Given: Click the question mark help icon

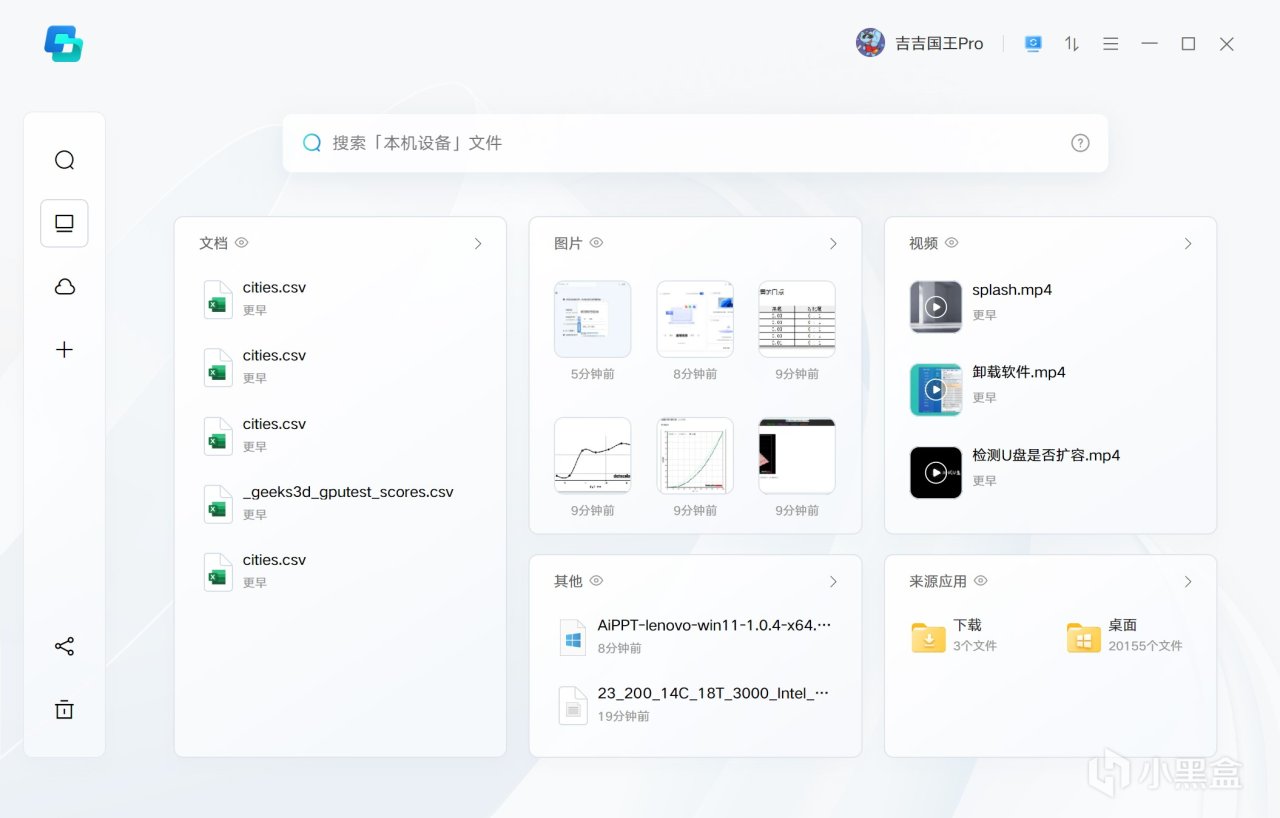Looking at the screenshot, I should coord(1080,143).
